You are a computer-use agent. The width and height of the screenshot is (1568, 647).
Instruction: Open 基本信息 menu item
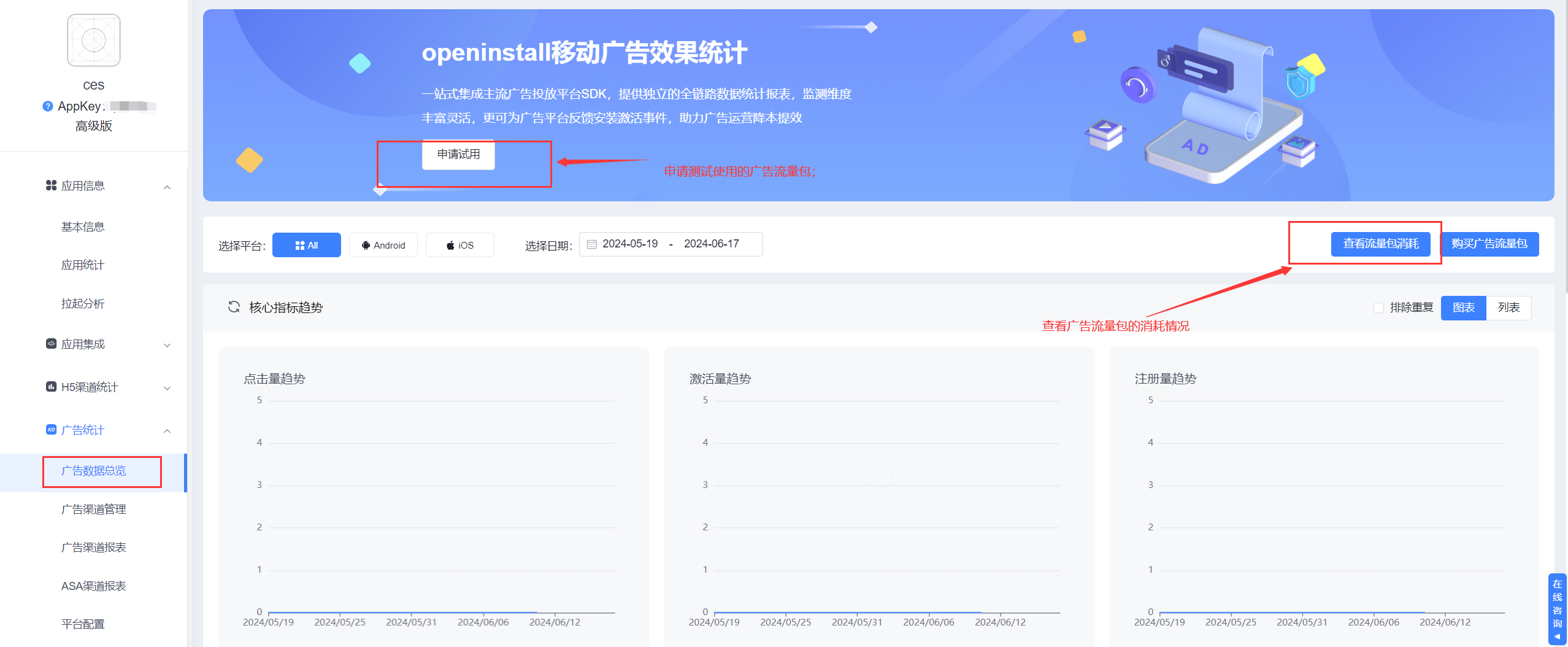point(83,227)
